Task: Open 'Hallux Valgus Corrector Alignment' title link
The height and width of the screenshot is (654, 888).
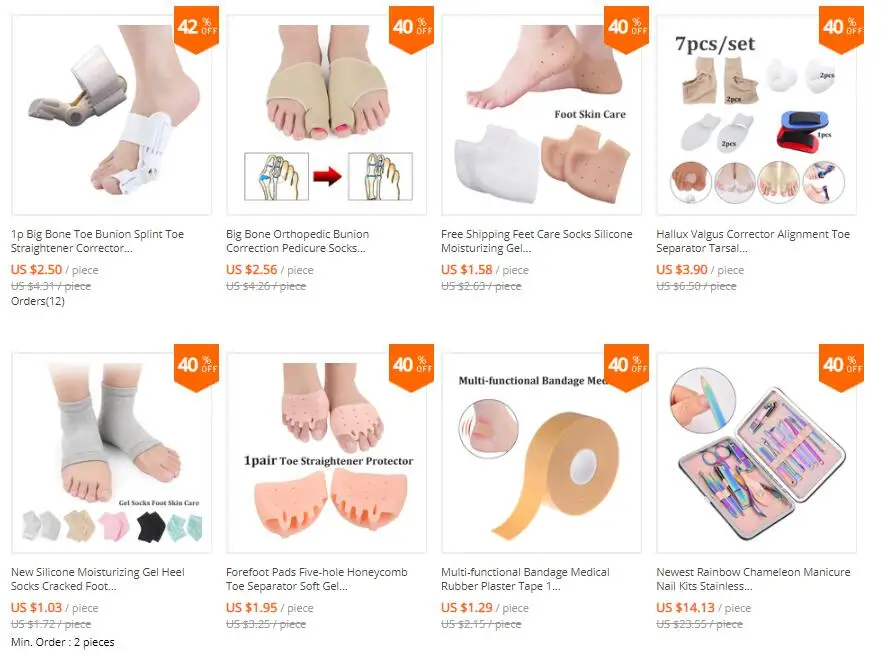Action: 753,241
